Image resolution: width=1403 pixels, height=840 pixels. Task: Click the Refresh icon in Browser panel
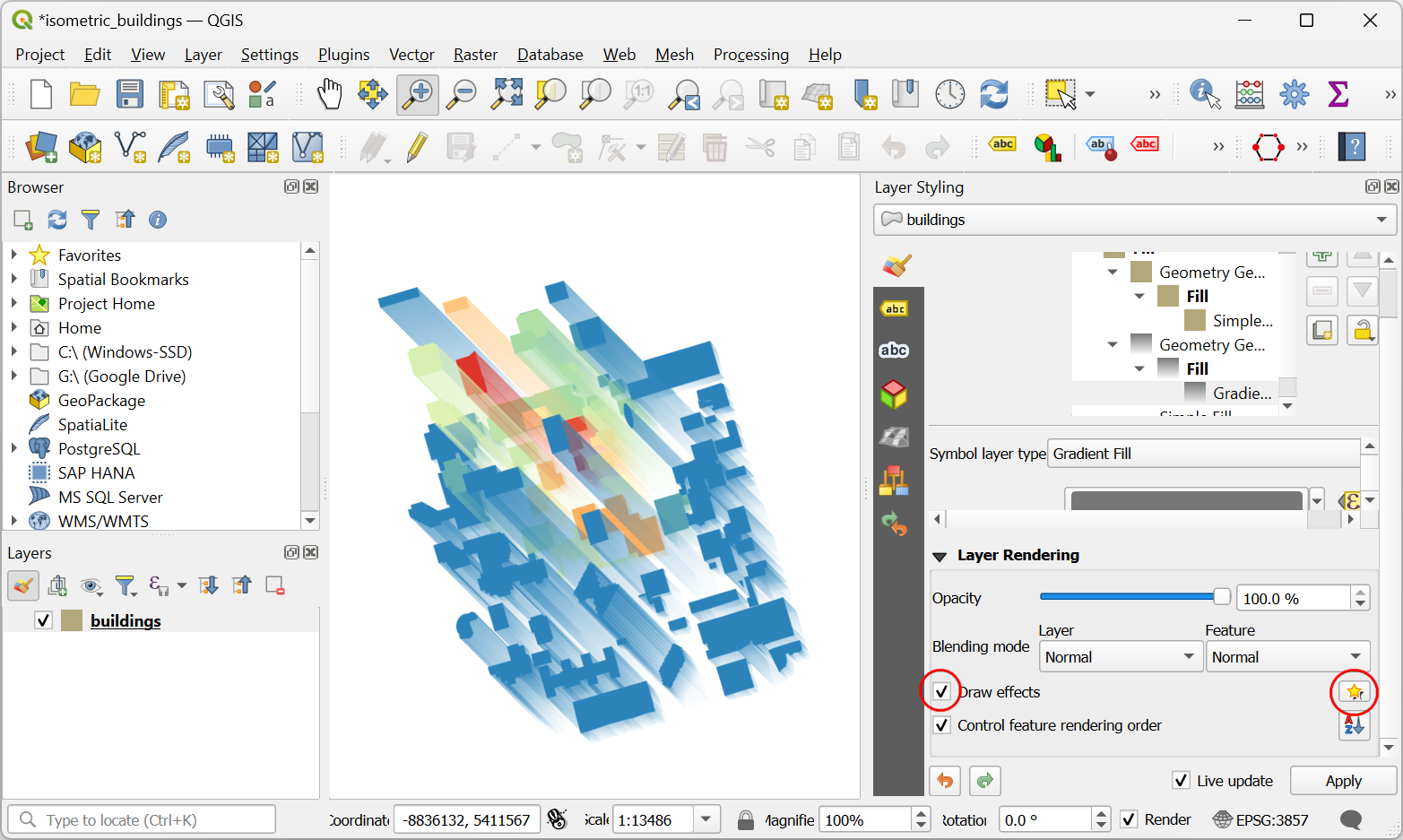tap(57, 220)
